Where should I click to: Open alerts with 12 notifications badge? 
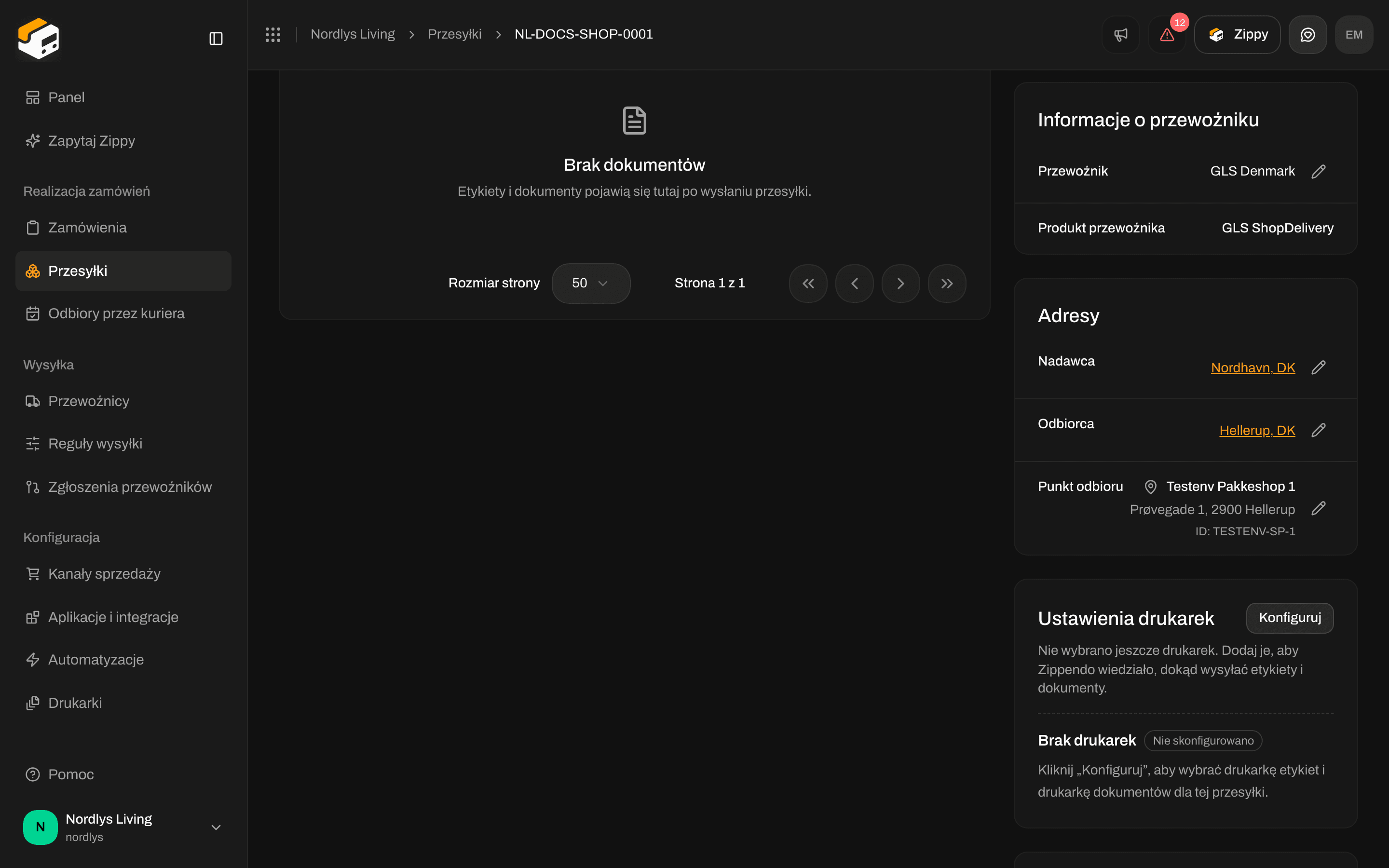[x=1167, y=34]
